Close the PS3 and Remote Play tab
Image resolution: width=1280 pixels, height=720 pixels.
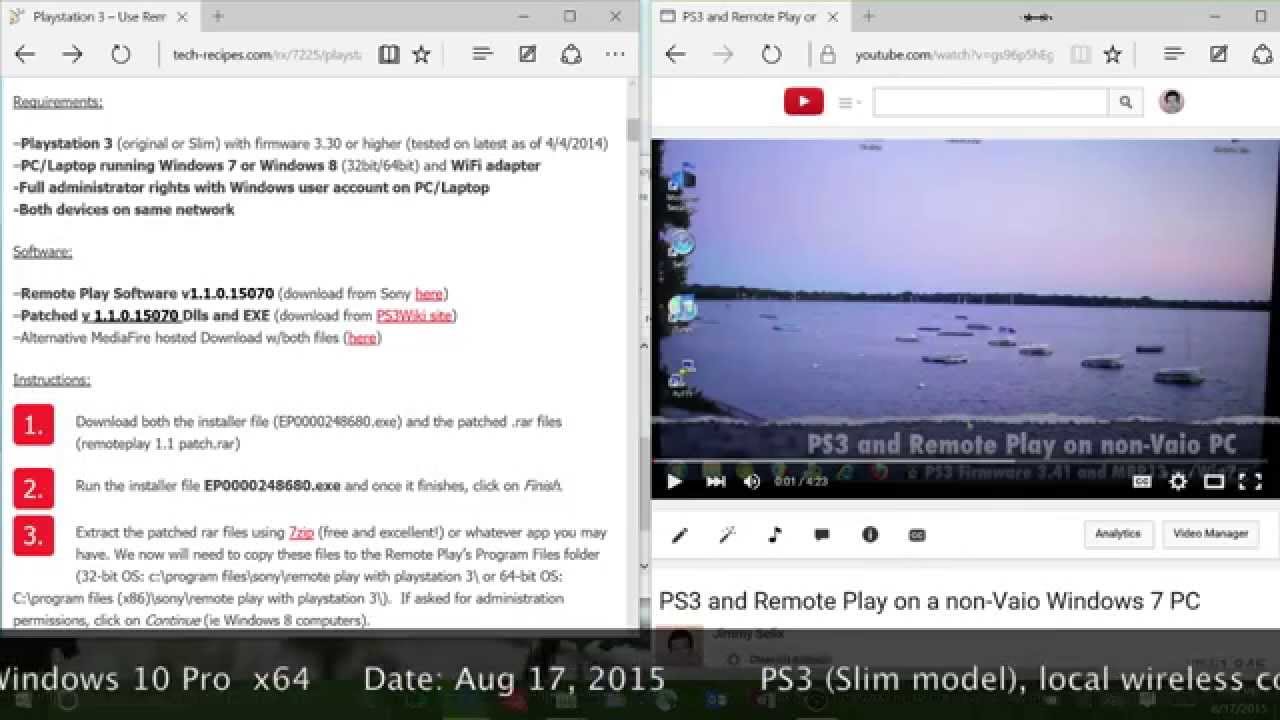[835, 16]
